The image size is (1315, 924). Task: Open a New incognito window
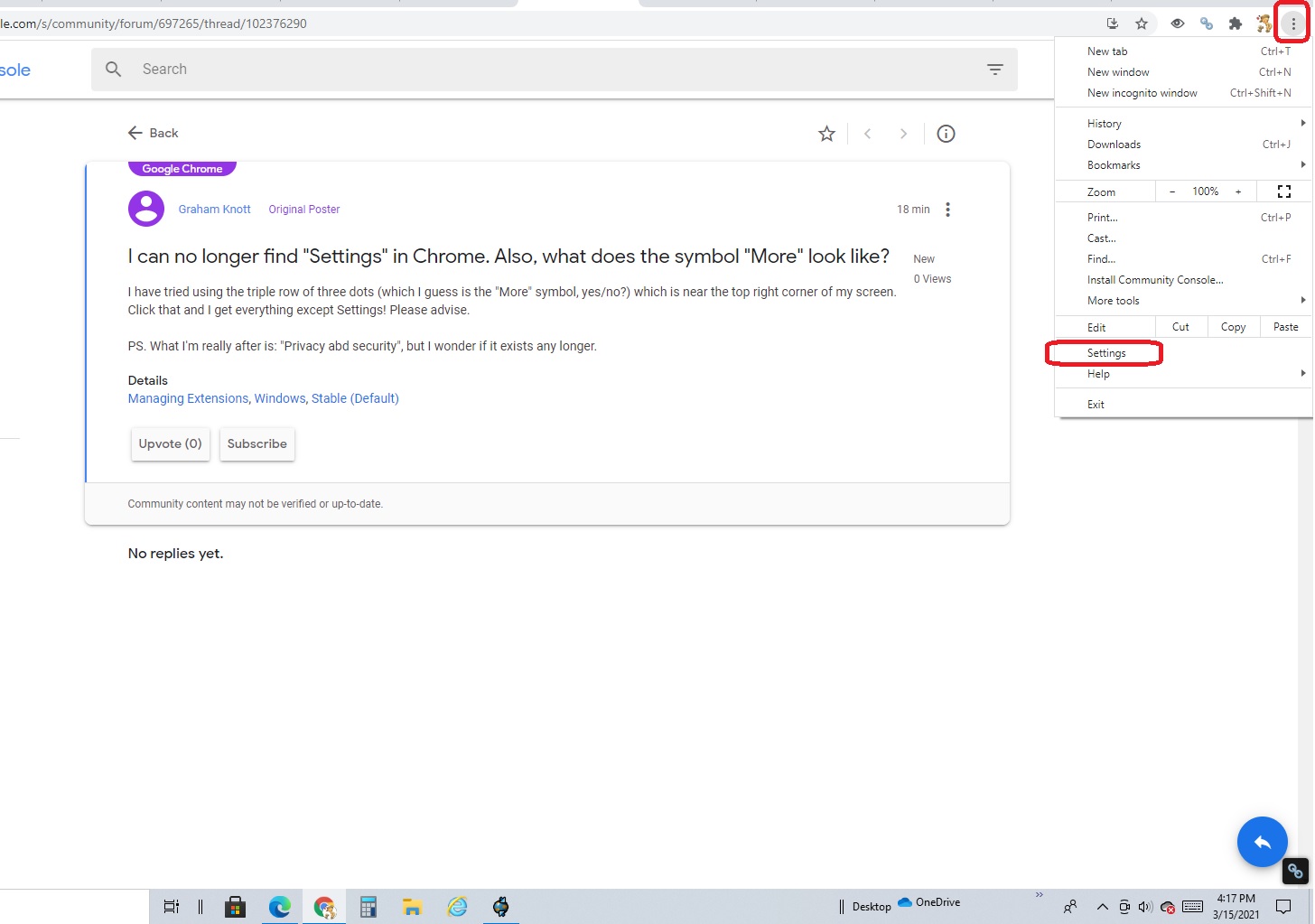click(1183, 93)
